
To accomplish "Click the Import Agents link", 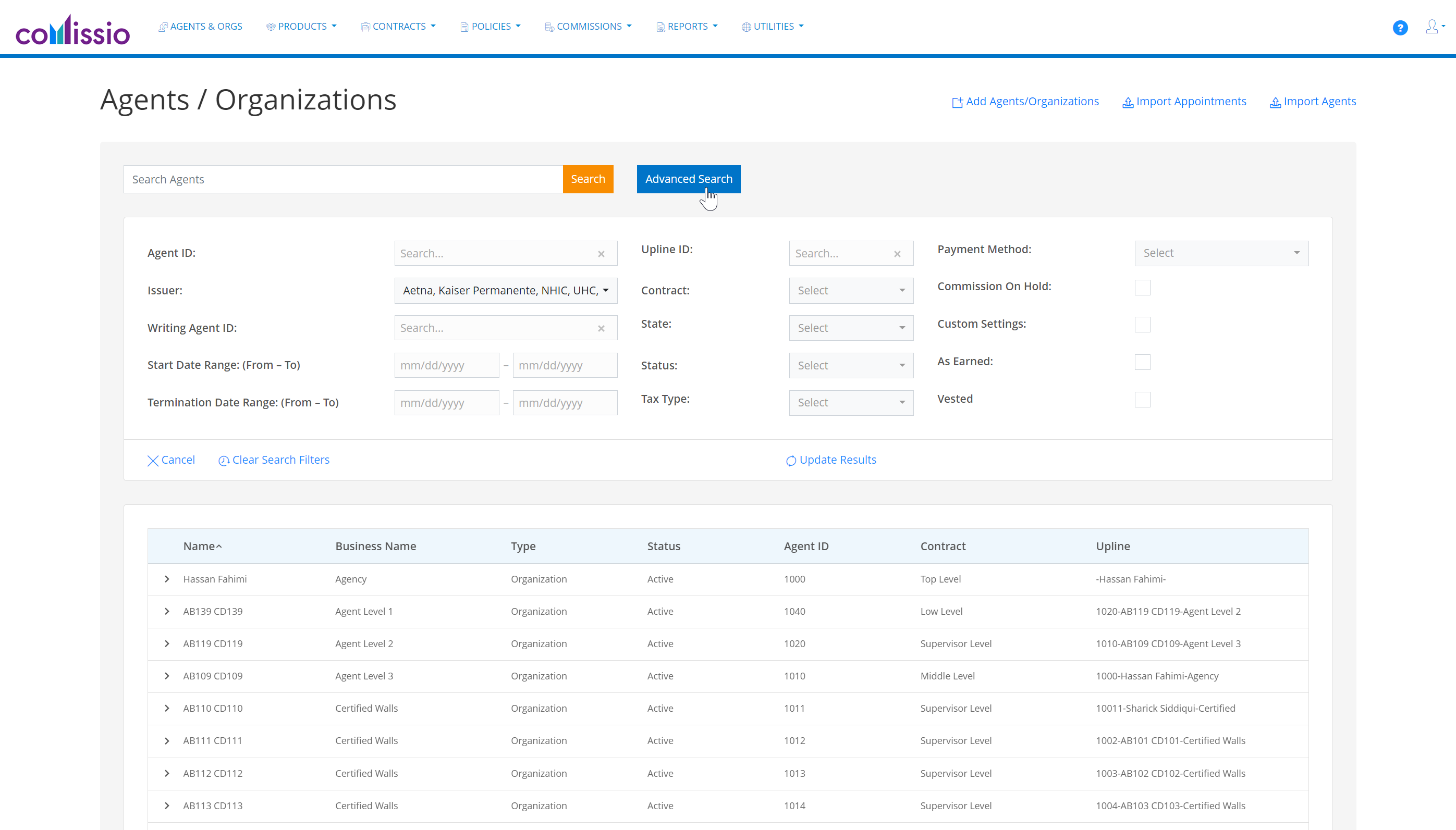I will (1313, 102).
